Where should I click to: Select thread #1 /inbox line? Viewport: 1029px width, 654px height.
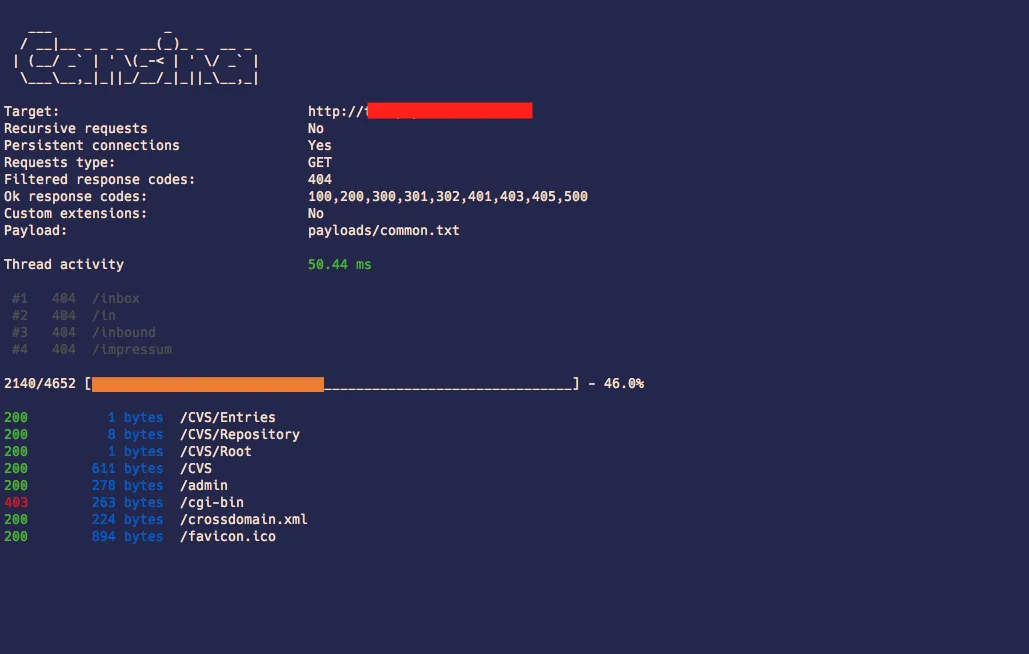[x=76, y=298]
